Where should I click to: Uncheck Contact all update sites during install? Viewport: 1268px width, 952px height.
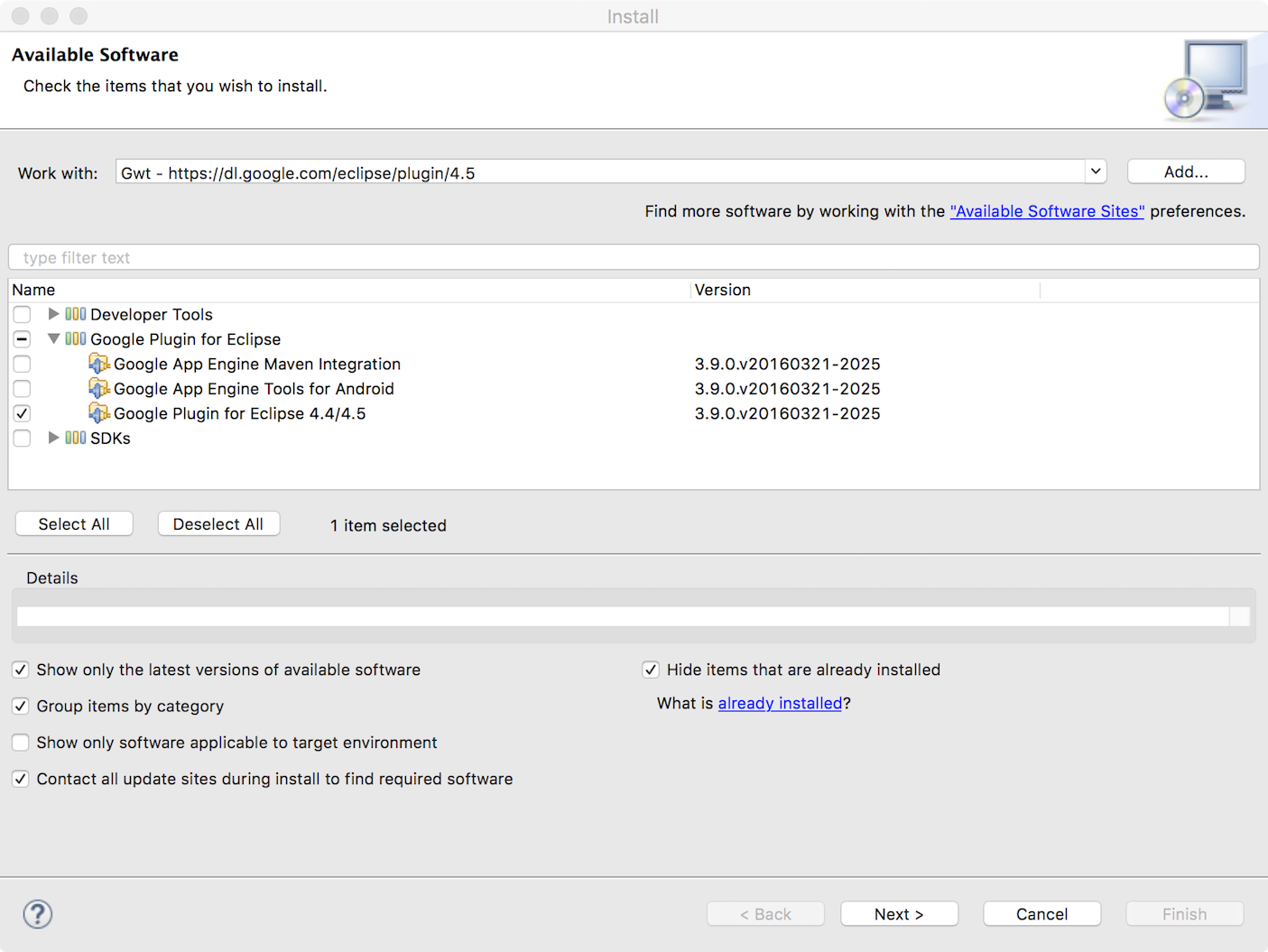click(x=20, y=779)
